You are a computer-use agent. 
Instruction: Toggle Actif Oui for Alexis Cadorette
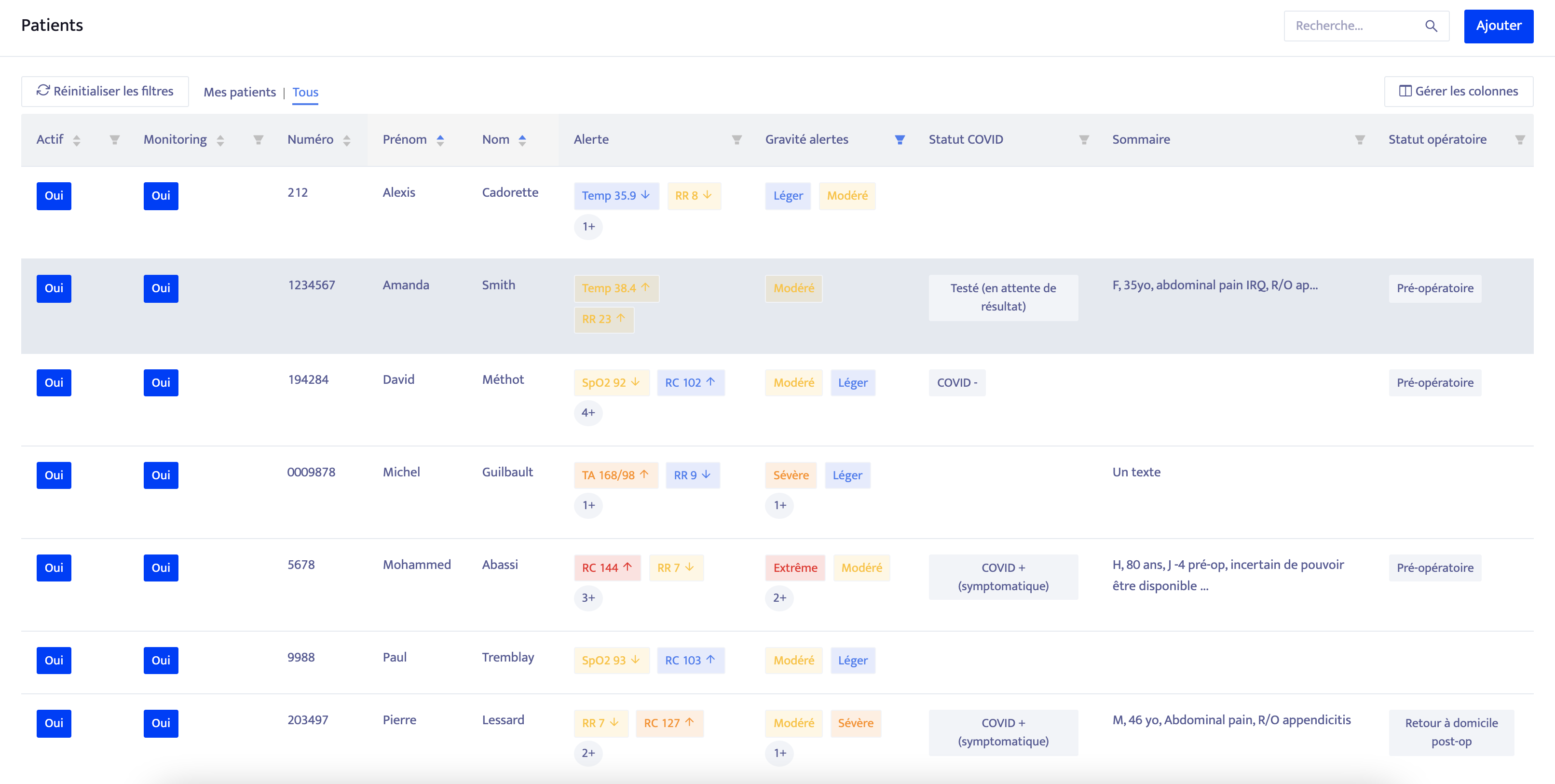coord(54,196)
